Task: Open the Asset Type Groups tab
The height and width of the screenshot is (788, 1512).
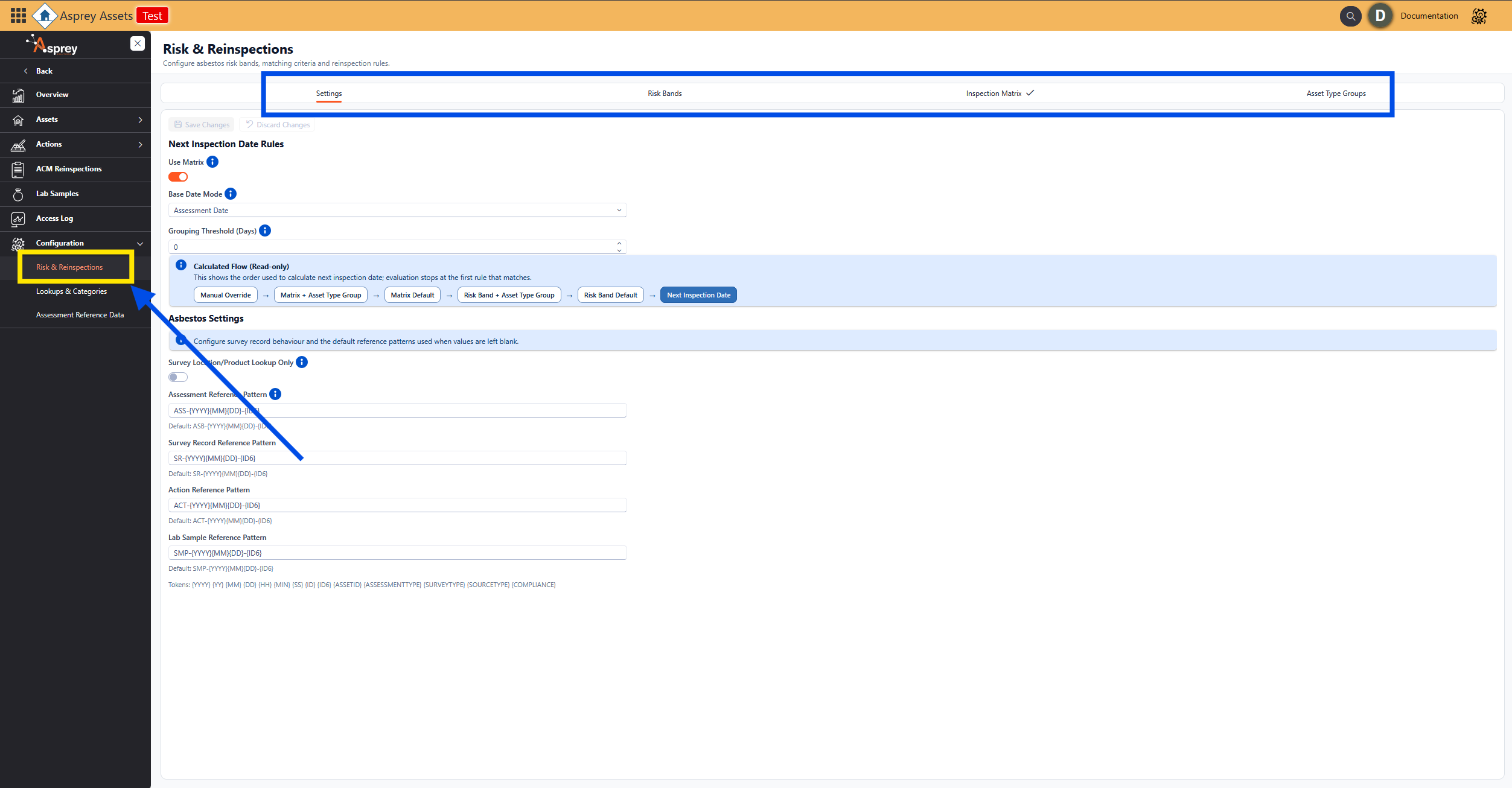Action: coord(1336,94)
